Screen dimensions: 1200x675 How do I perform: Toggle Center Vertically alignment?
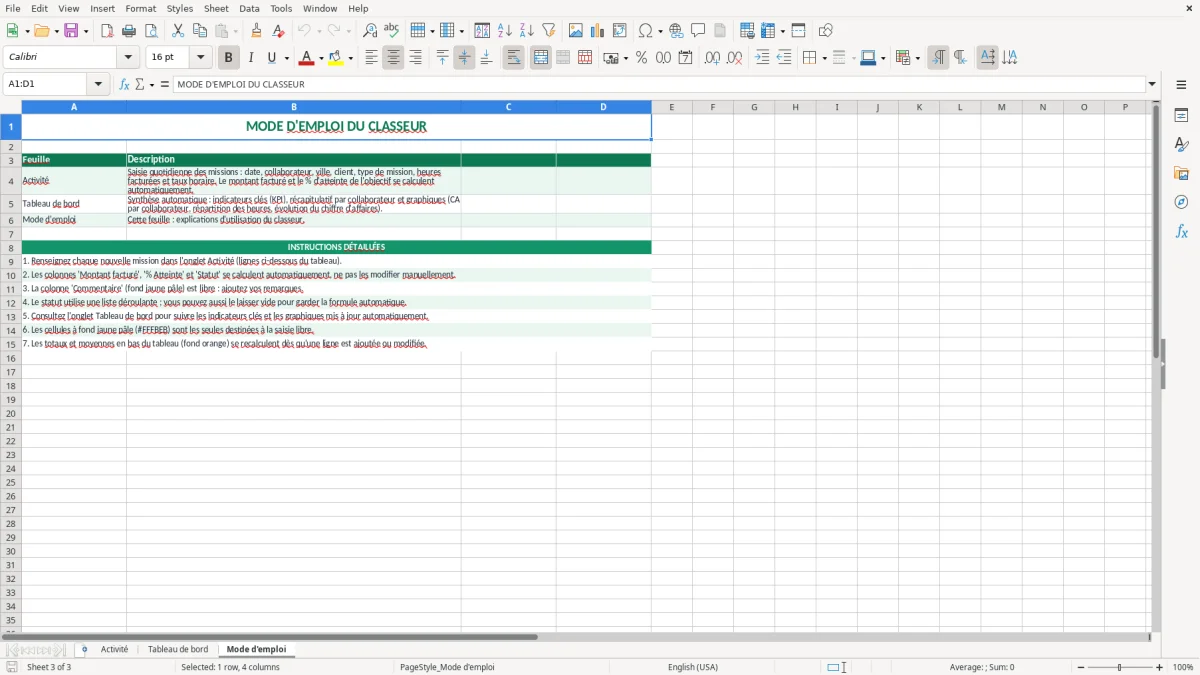[x=464, y=58]
